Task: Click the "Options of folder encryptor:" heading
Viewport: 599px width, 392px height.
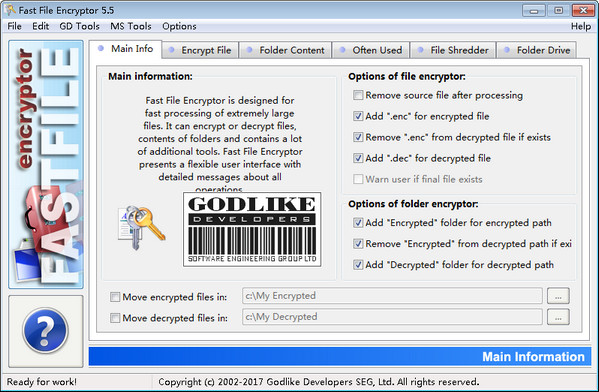Action: pyautogui.click(x=413, y=204)
